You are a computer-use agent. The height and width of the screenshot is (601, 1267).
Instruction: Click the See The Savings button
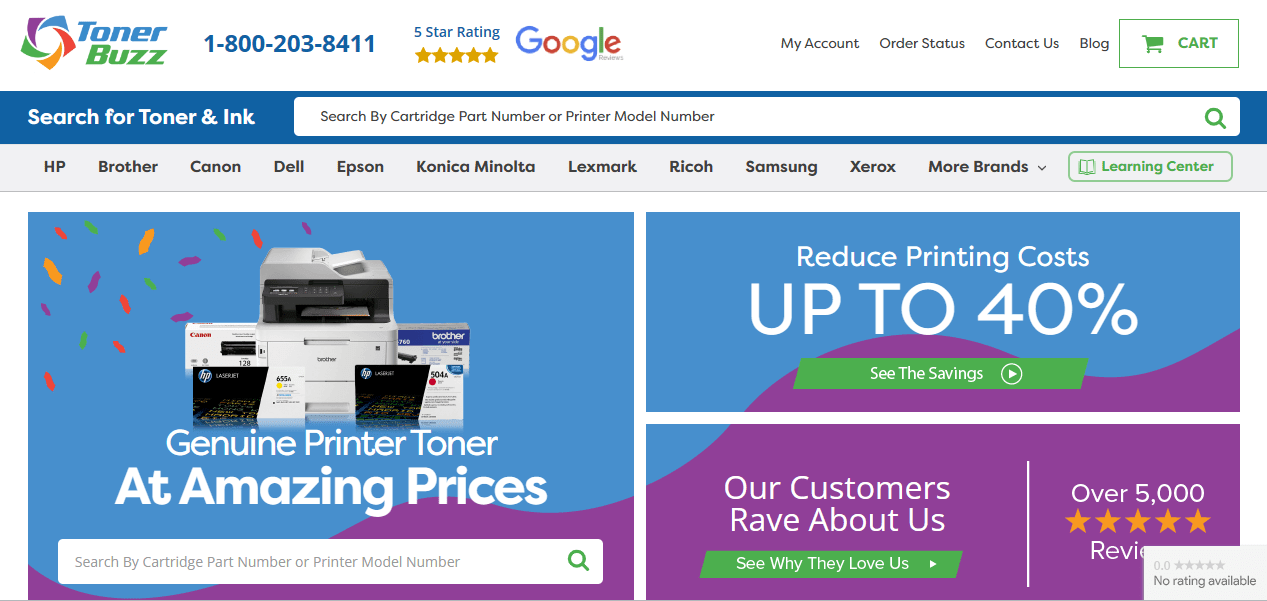[x=940, y=374]
